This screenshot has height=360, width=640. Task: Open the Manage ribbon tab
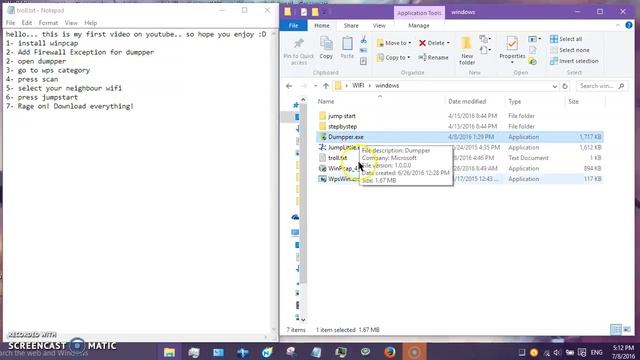coord(419,25)
